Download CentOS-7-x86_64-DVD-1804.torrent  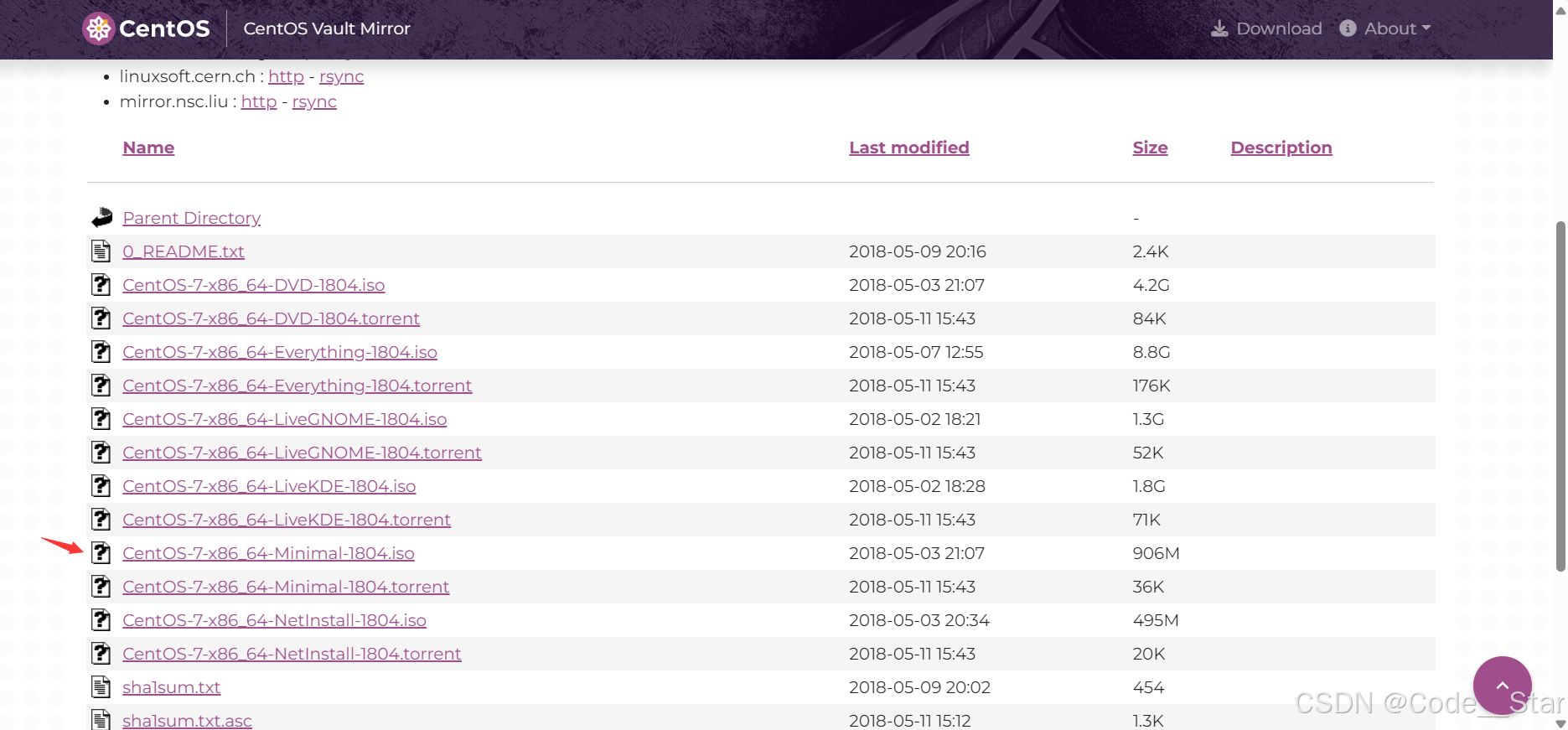[x=271, y=318]
